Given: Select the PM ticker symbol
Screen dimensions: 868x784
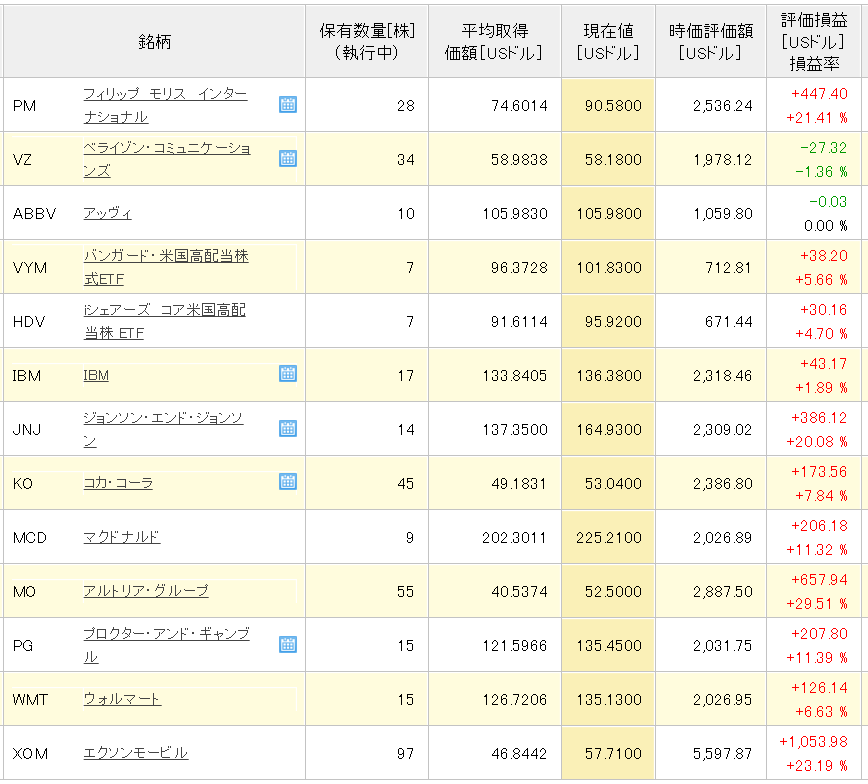Looking at the screenshot, I should coord(24,106).
